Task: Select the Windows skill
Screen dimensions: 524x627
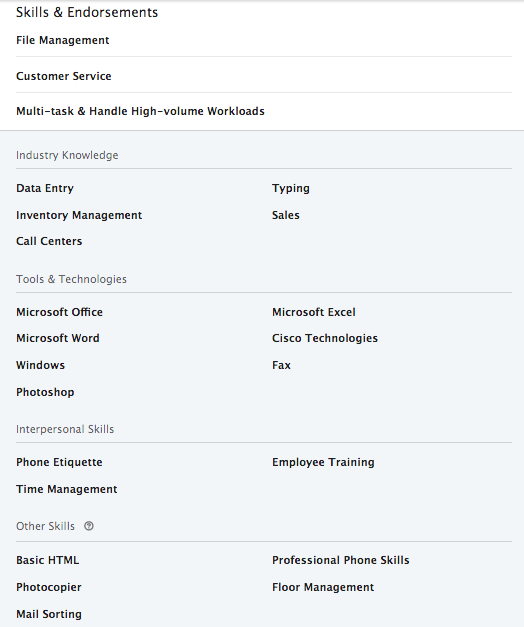Action: point(40,365)
